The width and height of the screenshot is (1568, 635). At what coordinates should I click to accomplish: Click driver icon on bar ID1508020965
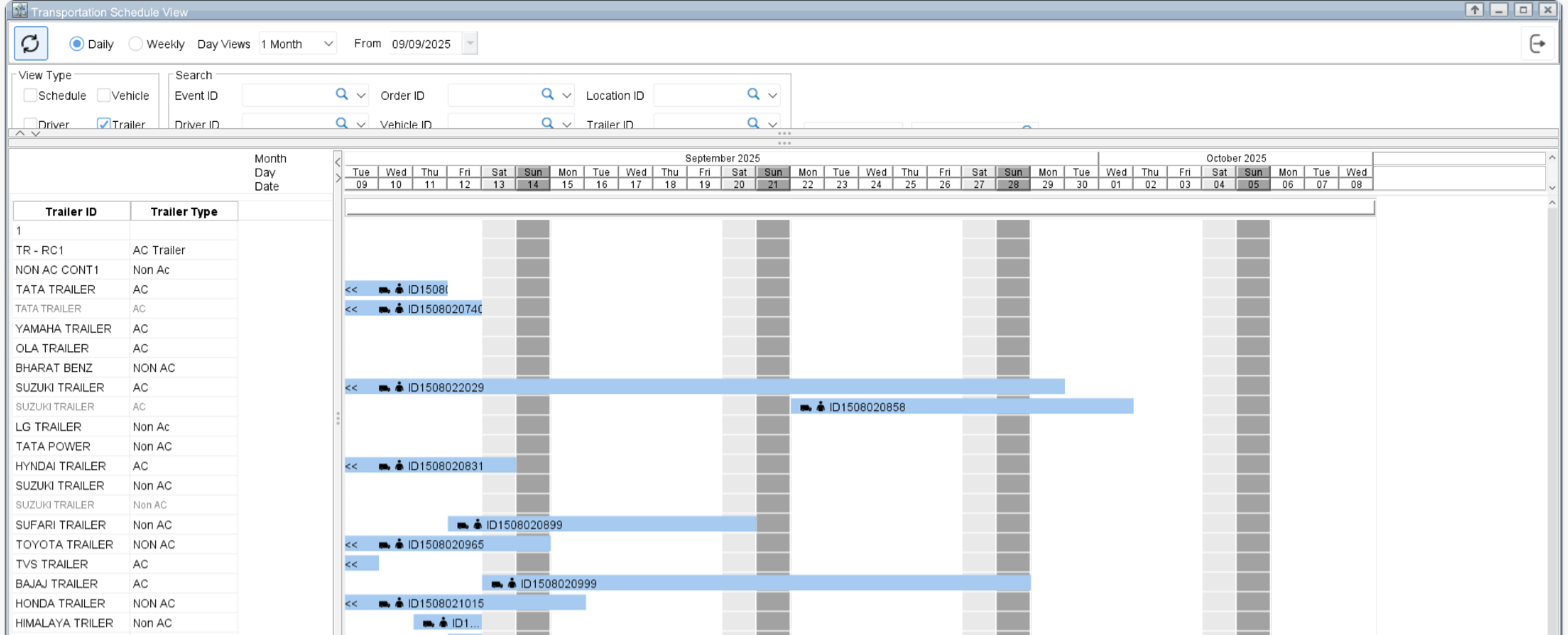click(x=399, y=543)
